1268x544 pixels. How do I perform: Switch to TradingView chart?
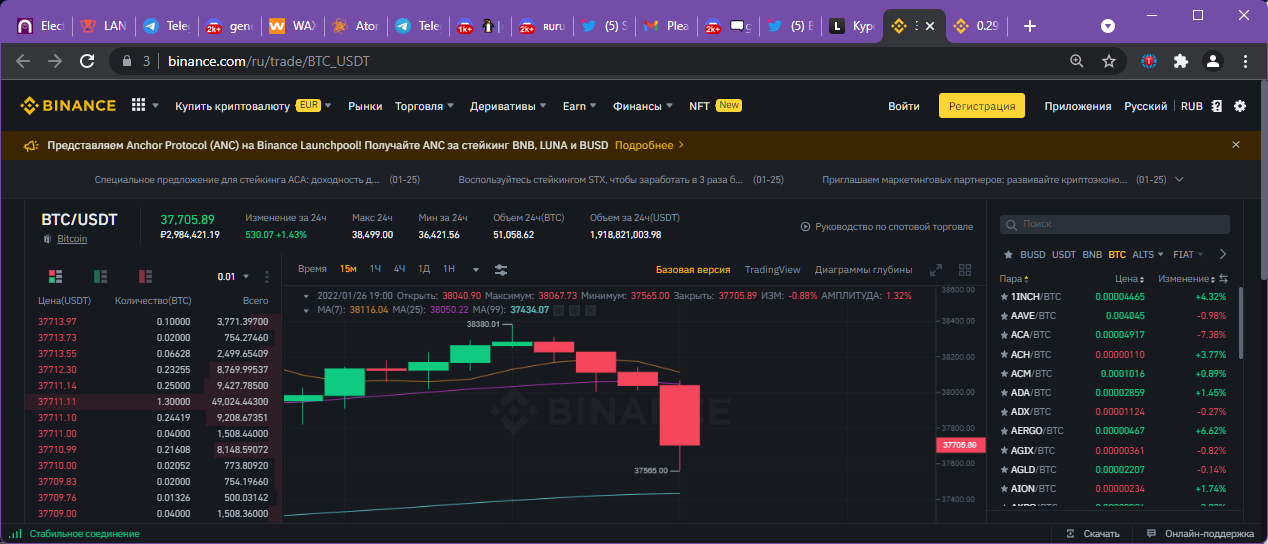click(x=772, y=269)
